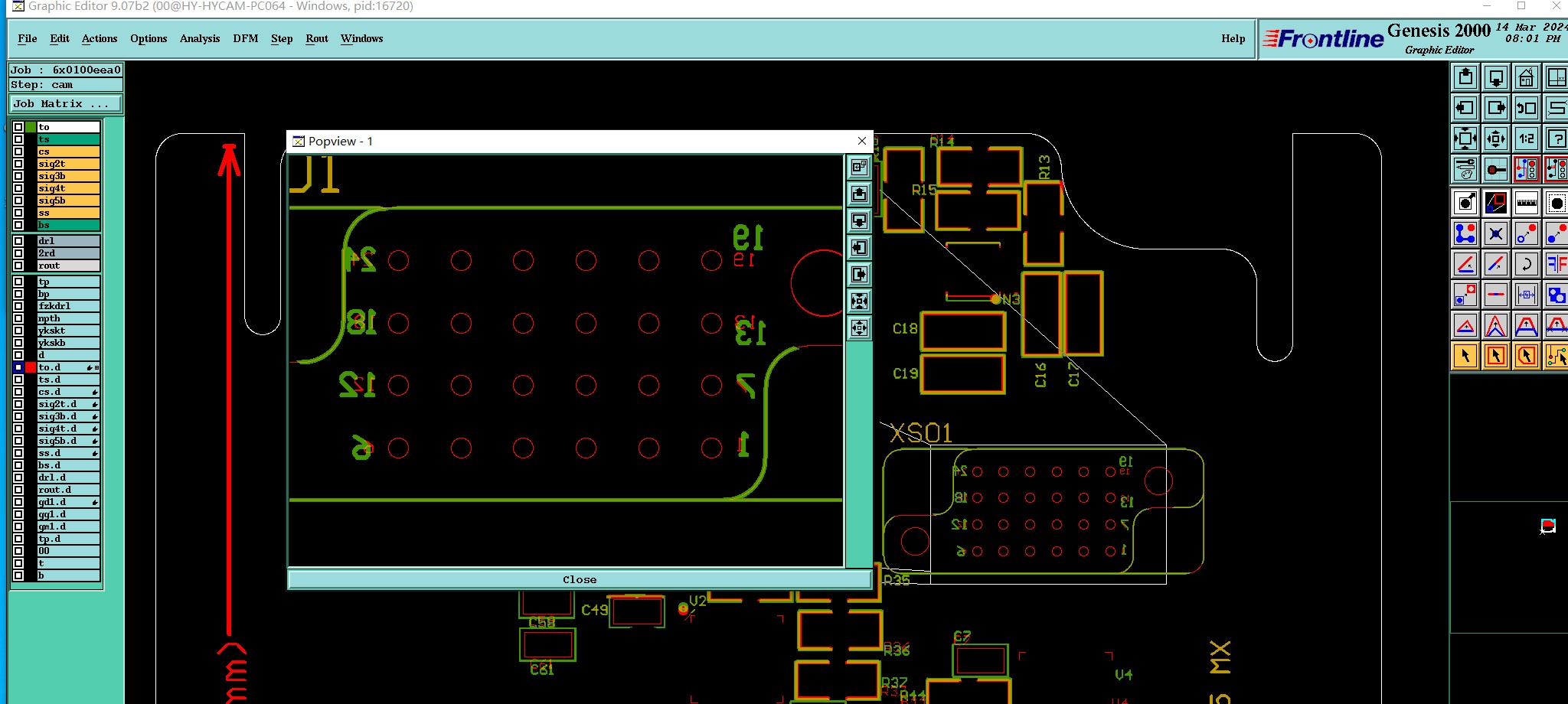1568x704 pixels.
Task: Open the Analysis menu
Action: [x=200, y=38]
